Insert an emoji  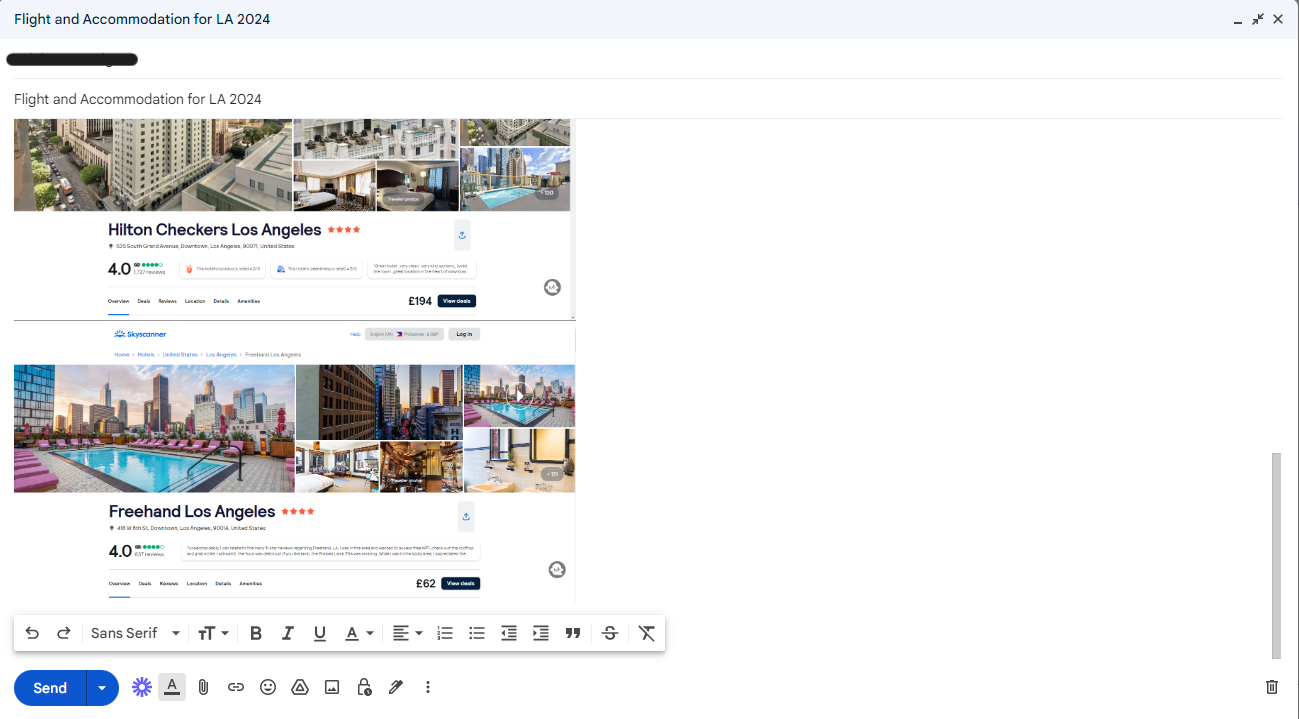[268, 687]
